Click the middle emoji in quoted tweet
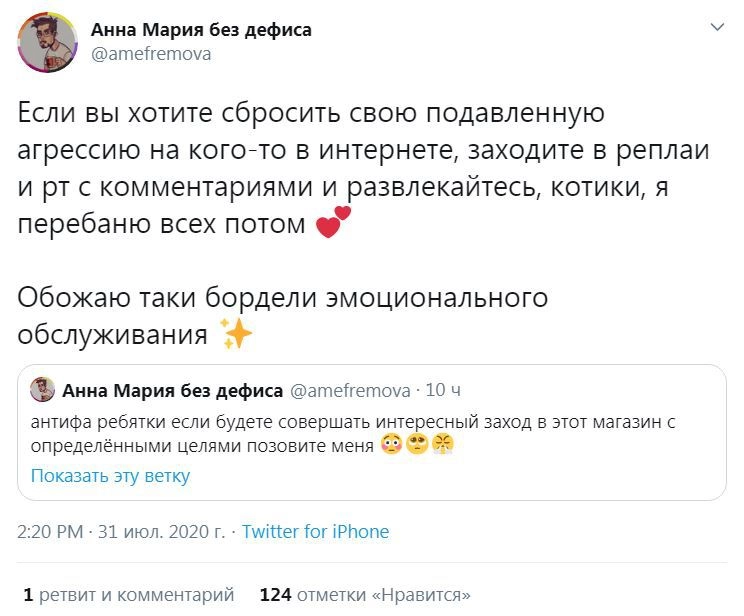 pos(417,445)
